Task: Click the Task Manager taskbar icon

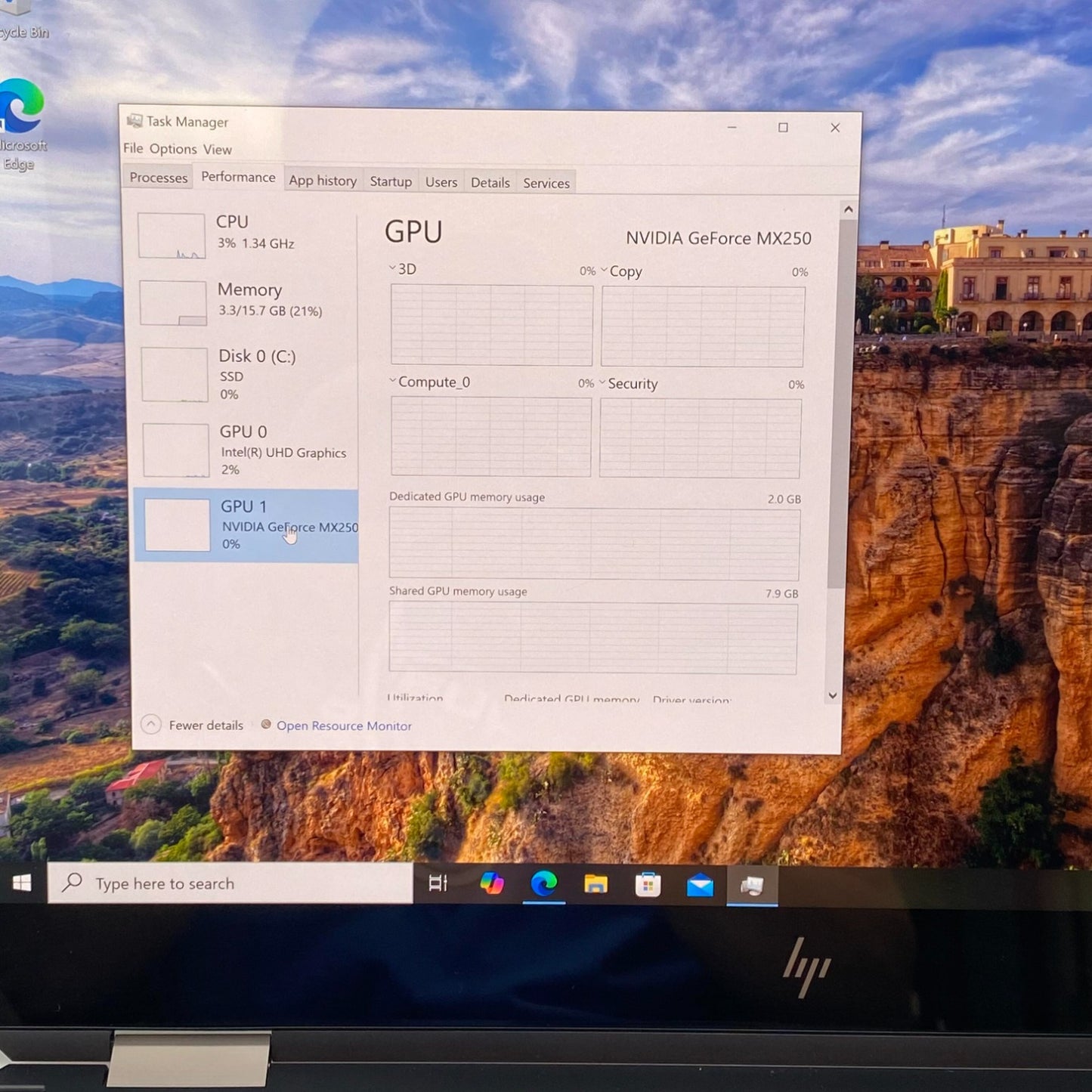Action: 752,886
